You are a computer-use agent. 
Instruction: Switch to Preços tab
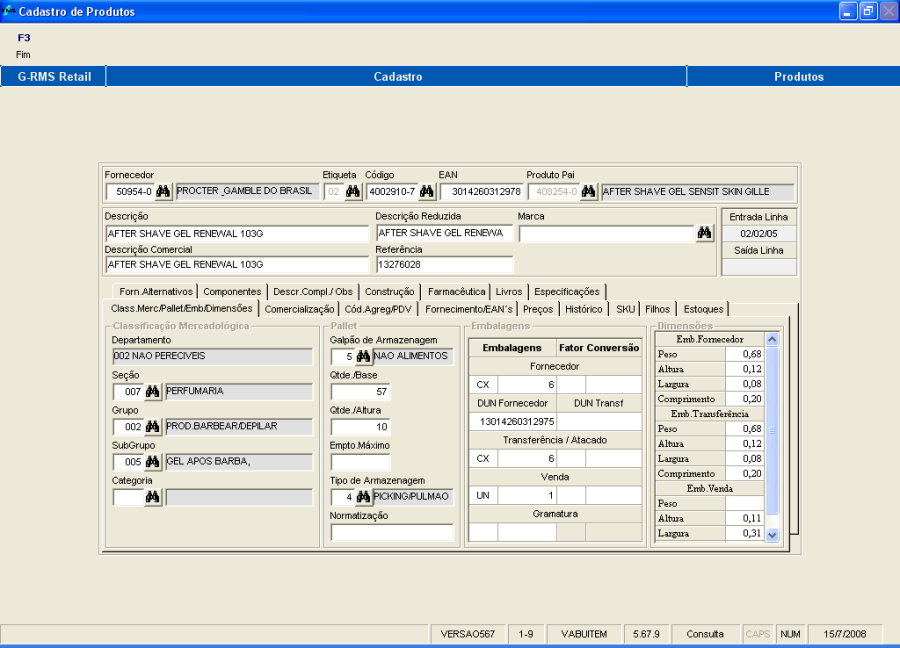coord(538,309)
